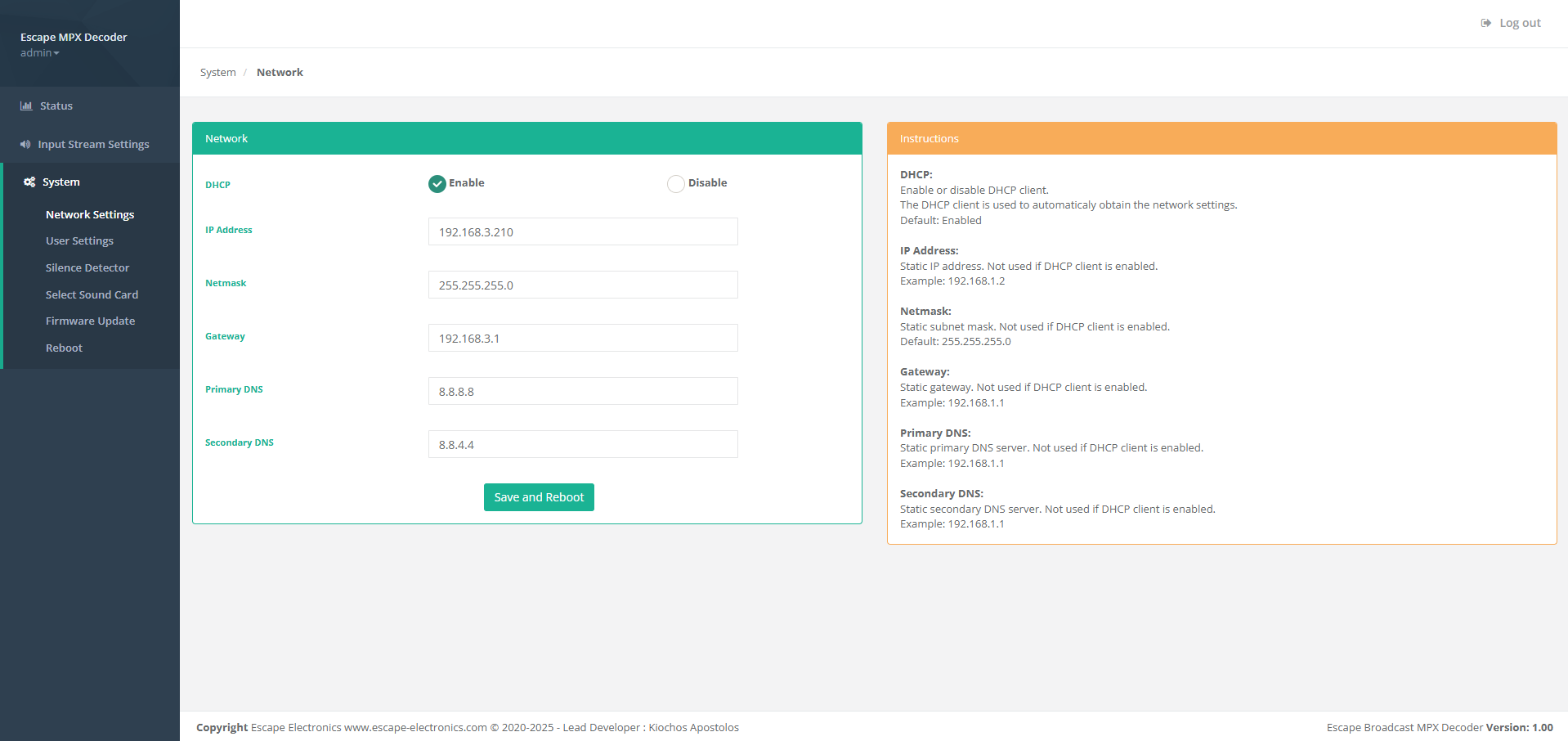Collapse the System menu section

[61, 182]
